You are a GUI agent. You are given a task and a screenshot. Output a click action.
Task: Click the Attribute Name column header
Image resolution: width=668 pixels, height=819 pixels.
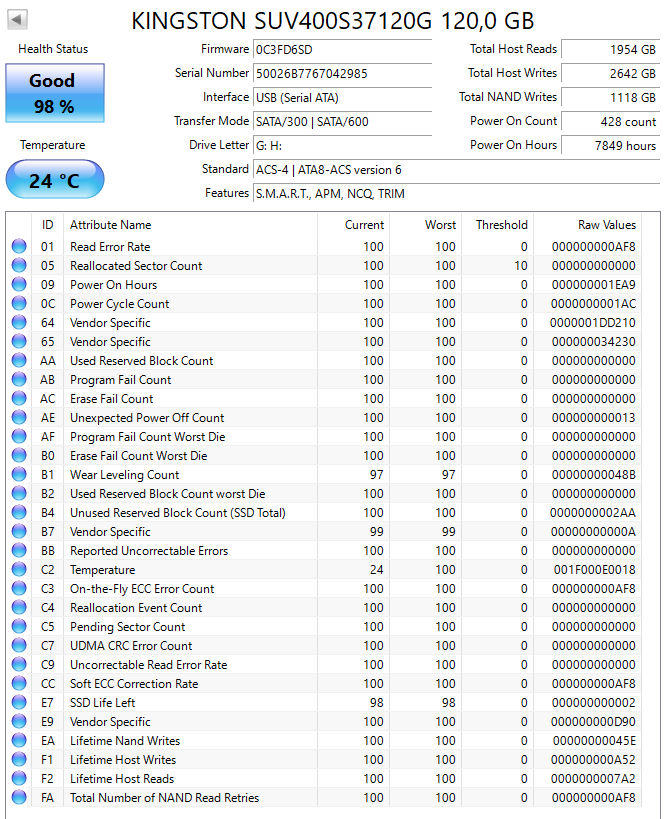click(190, 225)
